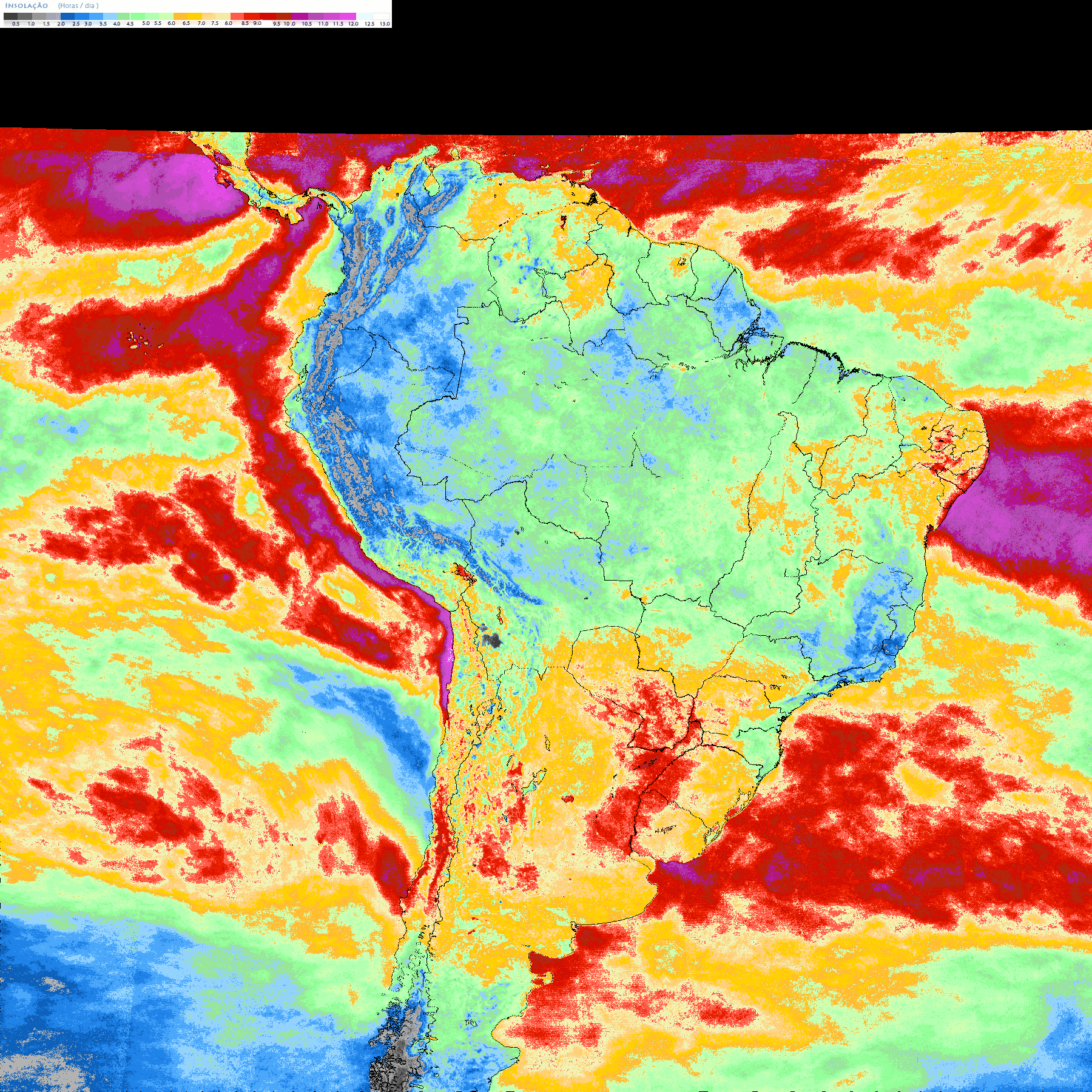
Task: Select the 8.0 legend value
Action: (229, 23)
